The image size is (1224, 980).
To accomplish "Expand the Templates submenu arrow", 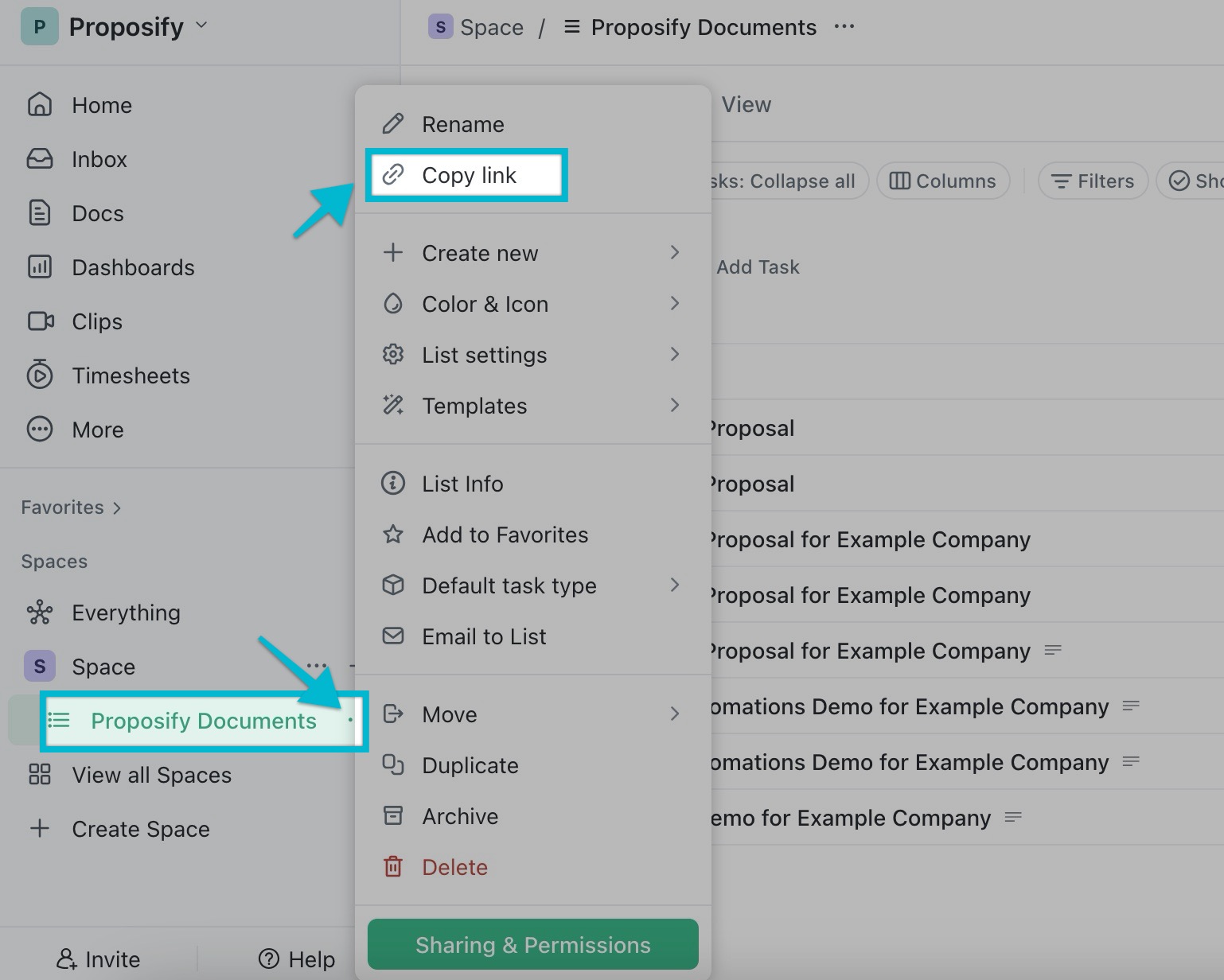I will click(x=675, y=406).
